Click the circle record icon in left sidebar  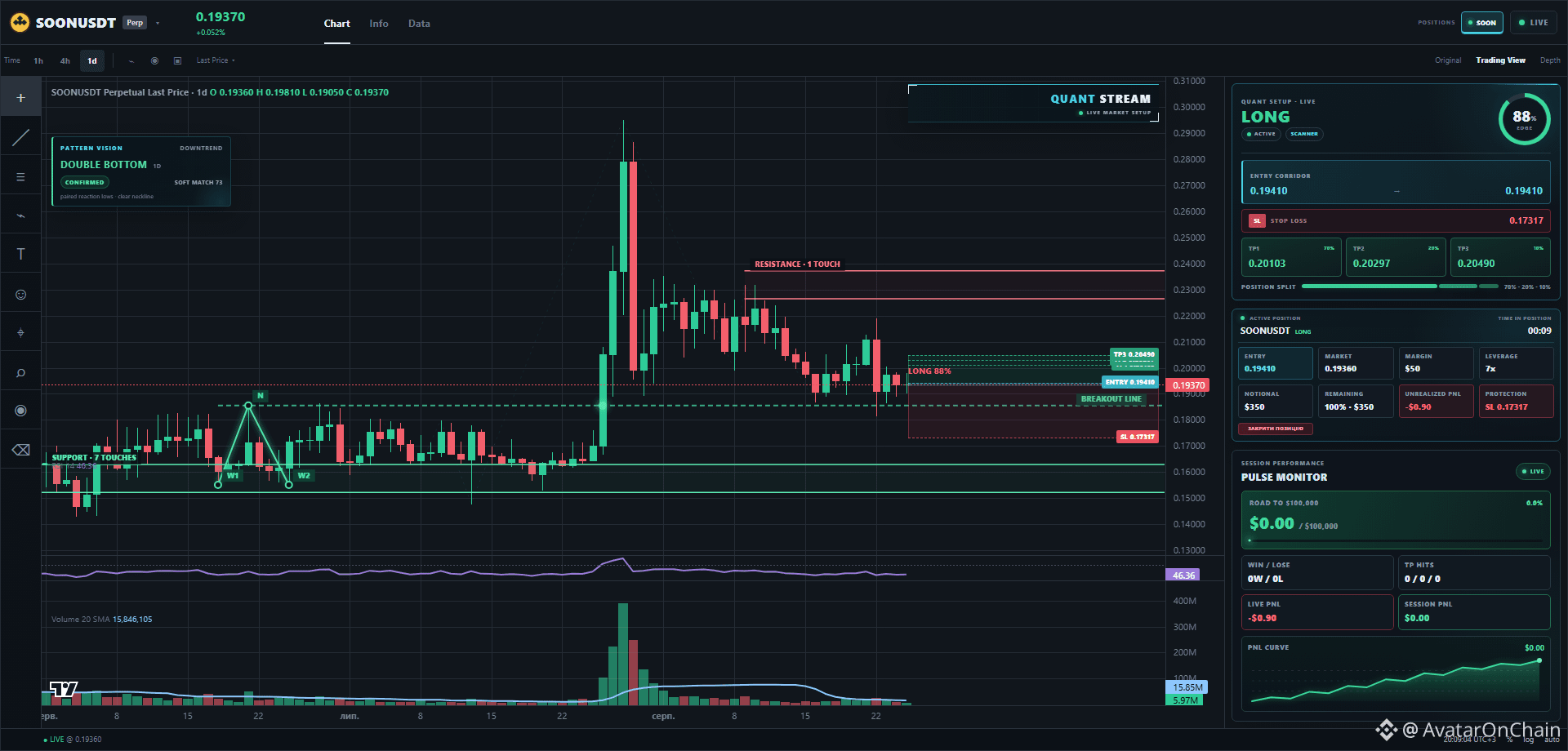(21, 411)
